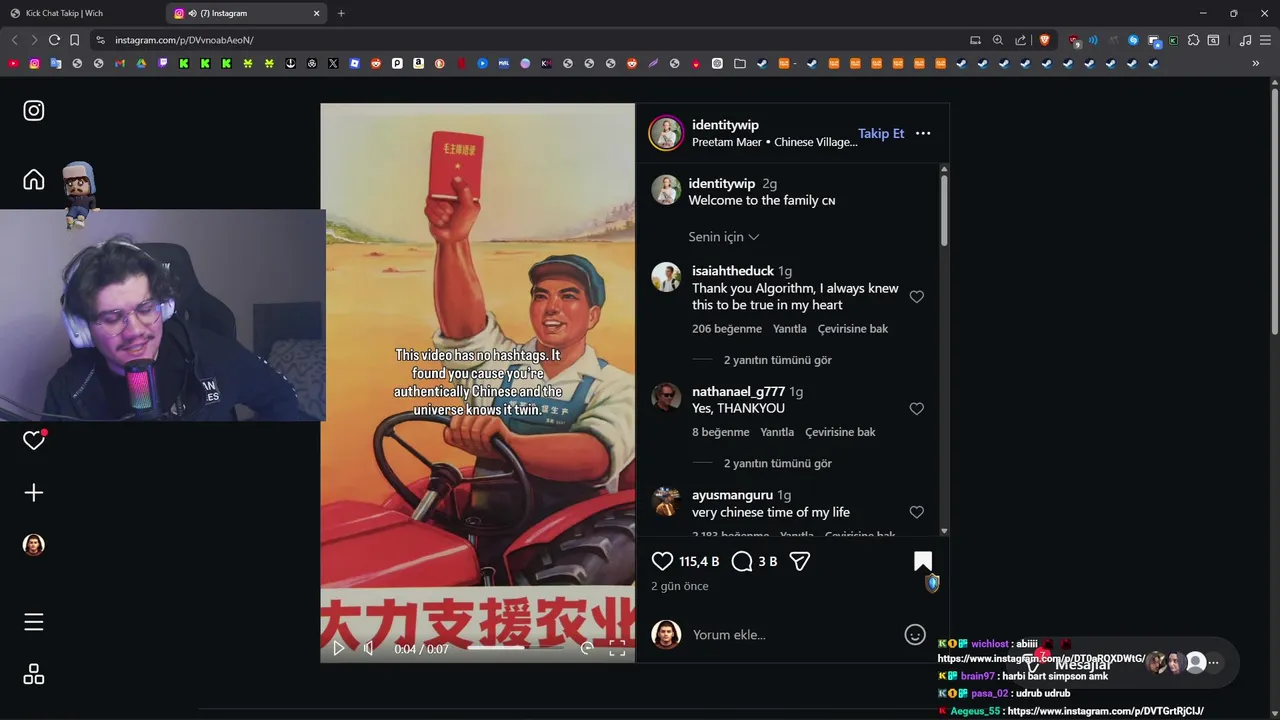
Task: Click the video progress bar
Action: coord(515,648)
